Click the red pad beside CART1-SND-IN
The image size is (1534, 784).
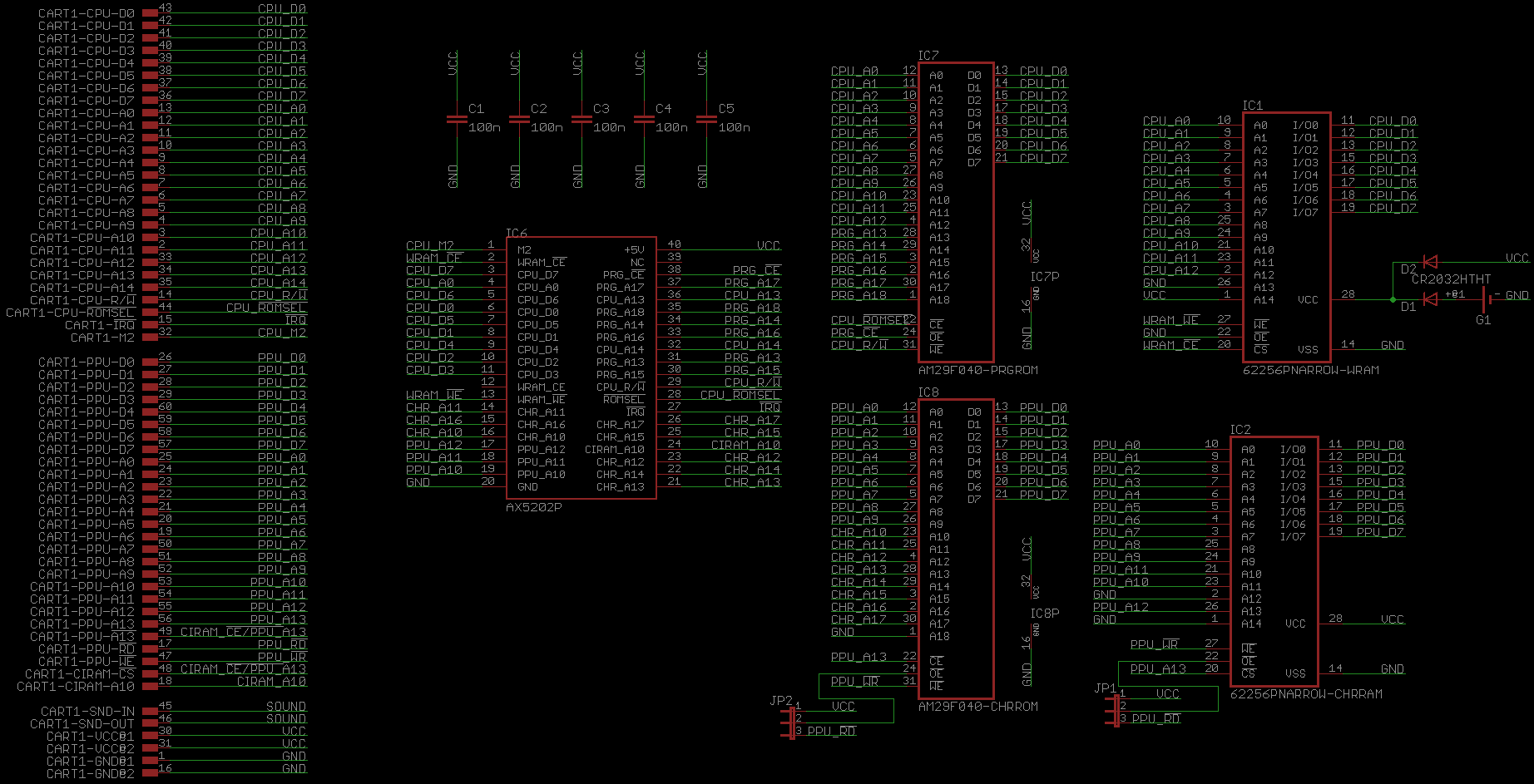point(150,712)
